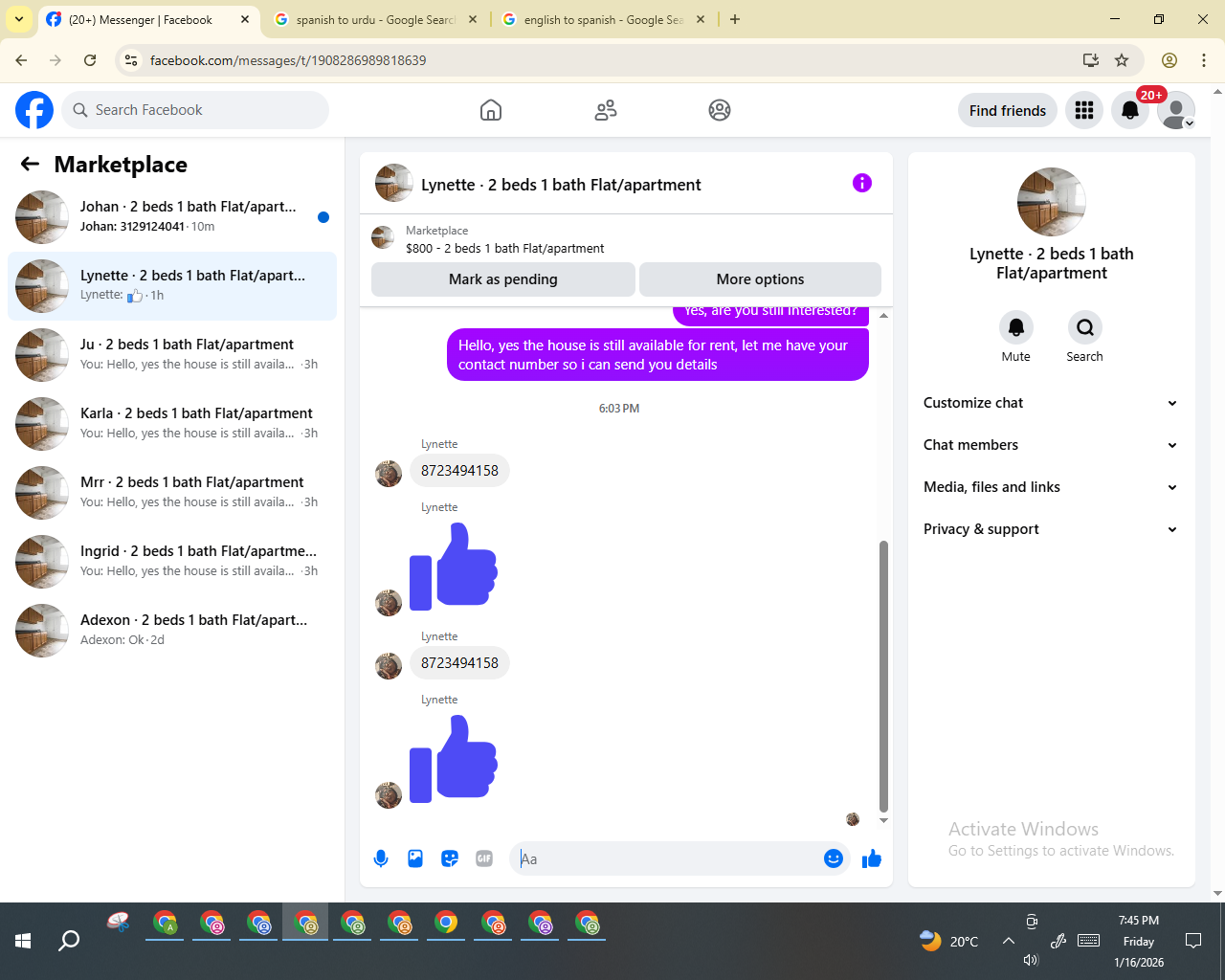Expand Privacy & support section

click(x=1051, y=529)
